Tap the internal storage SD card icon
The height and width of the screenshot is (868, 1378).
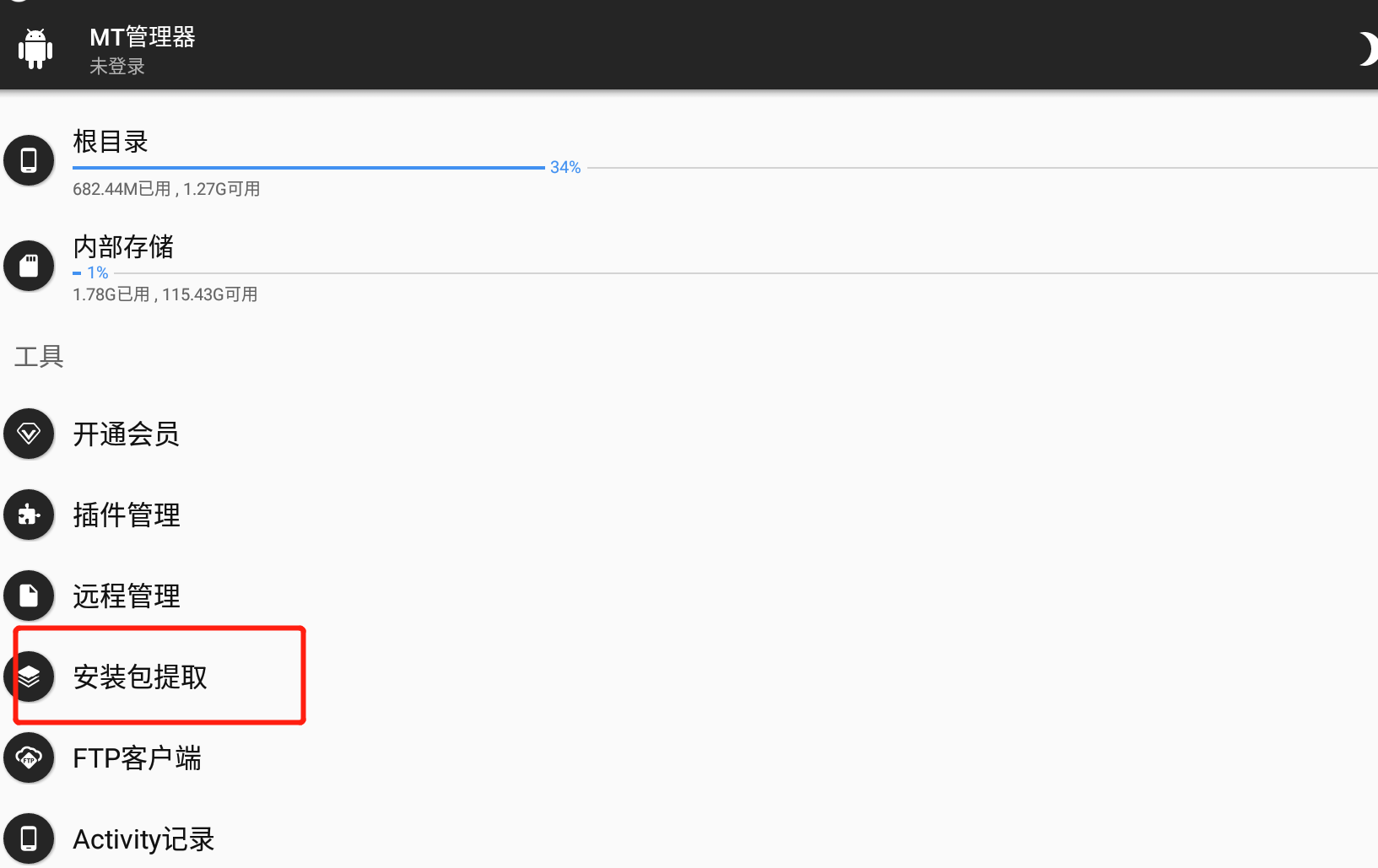coord(29,266)
